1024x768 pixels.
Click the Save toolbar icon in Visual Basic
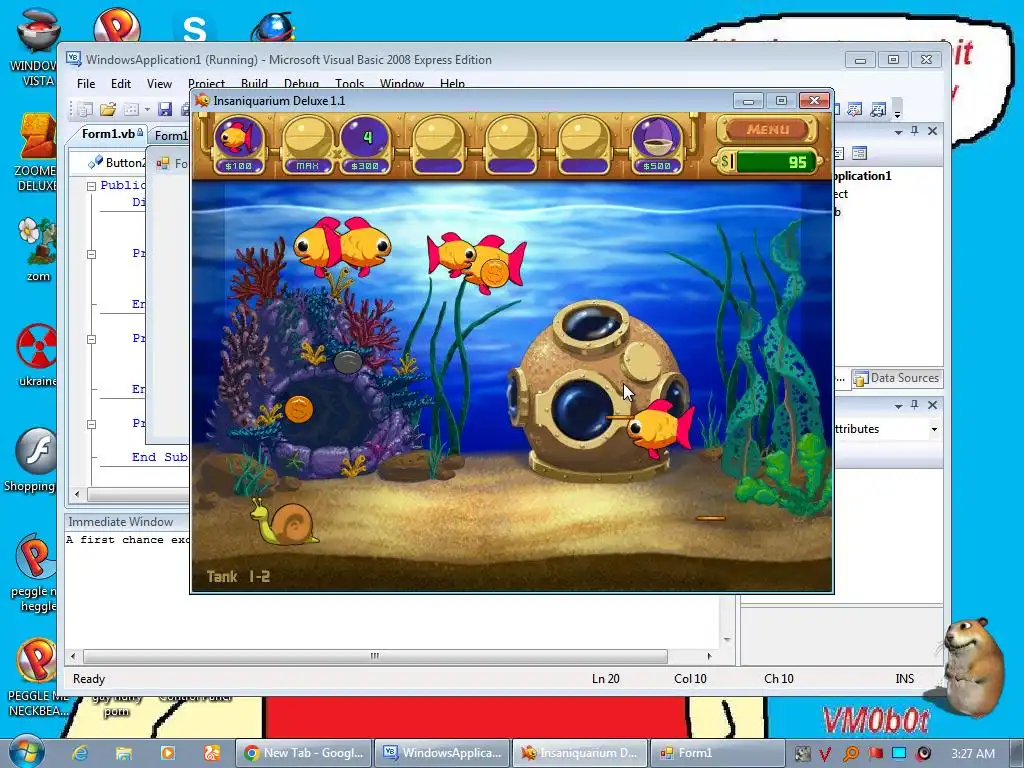tap(165, 109)
